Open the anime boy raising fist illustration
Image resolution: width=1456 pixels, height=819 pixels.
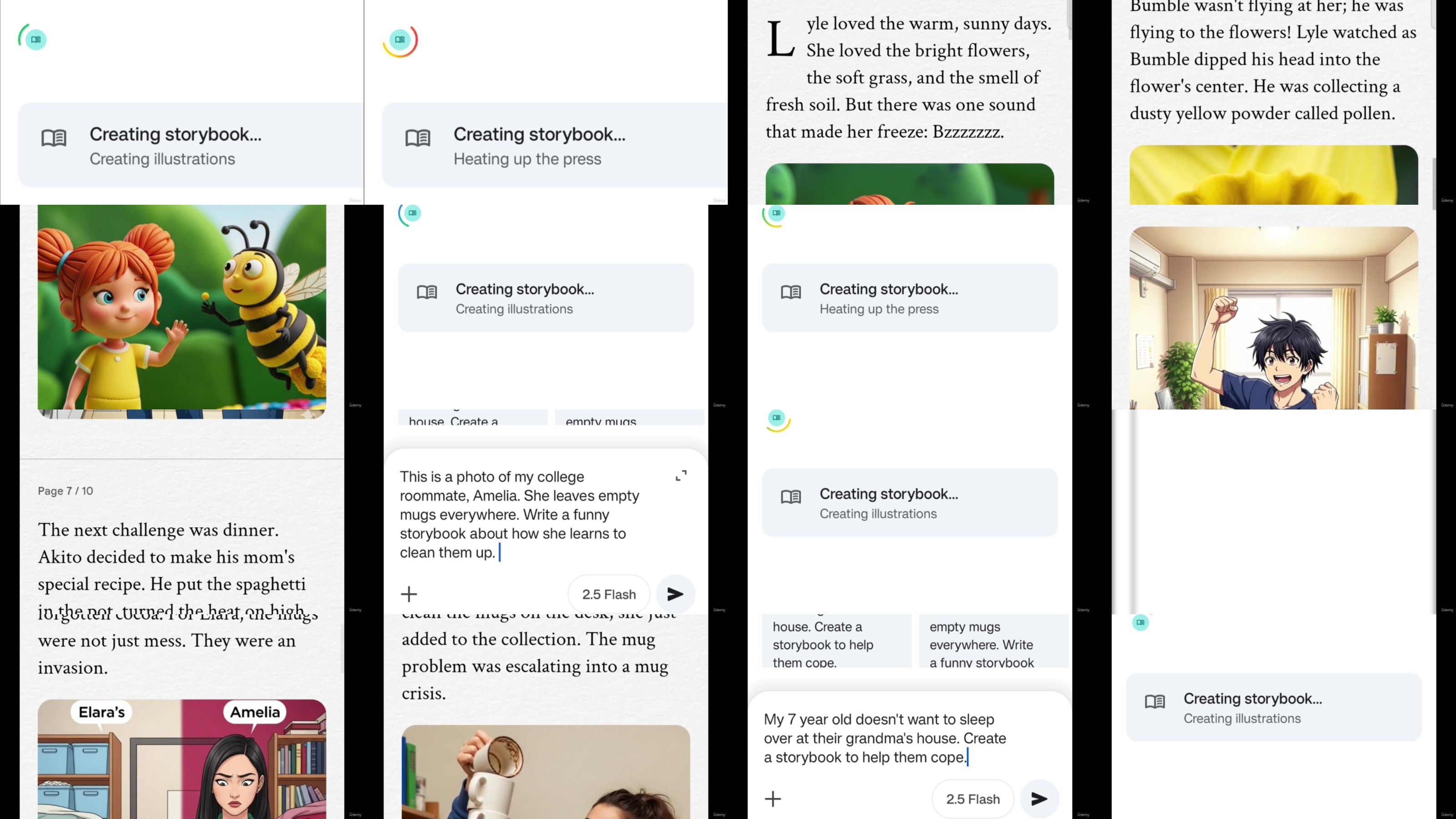(x=1274, y=318)
